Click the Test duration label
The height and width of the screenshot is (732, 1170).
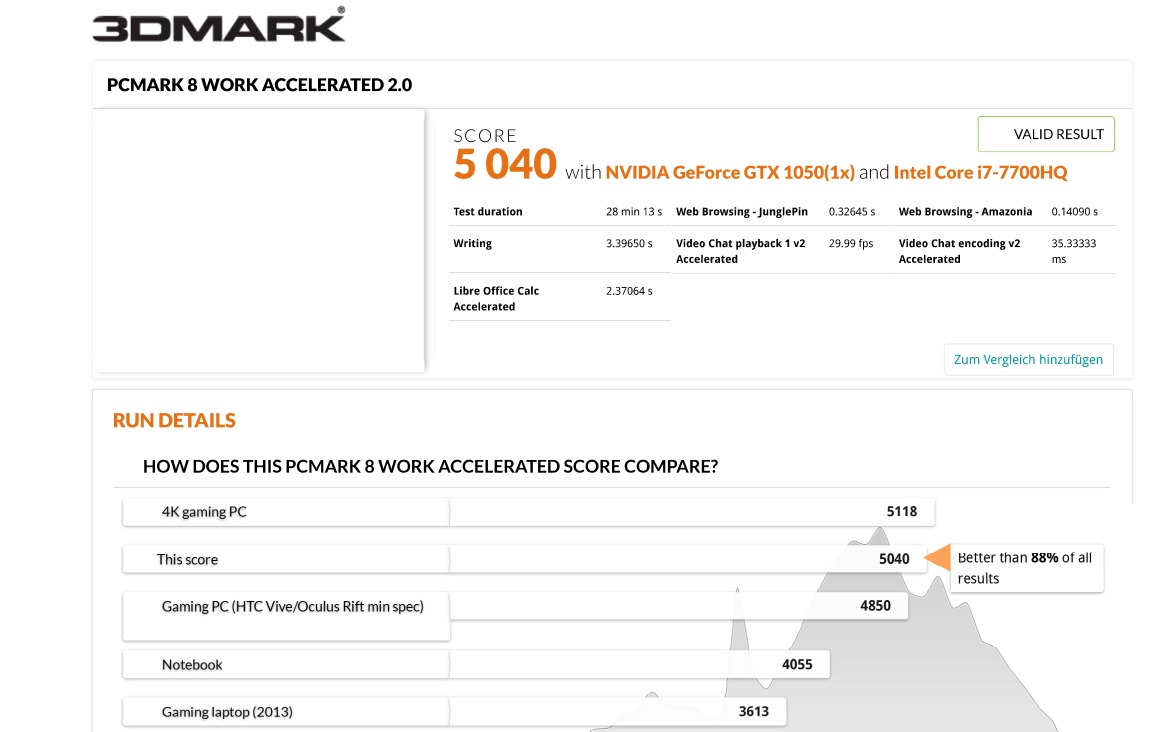coord(488,212)
